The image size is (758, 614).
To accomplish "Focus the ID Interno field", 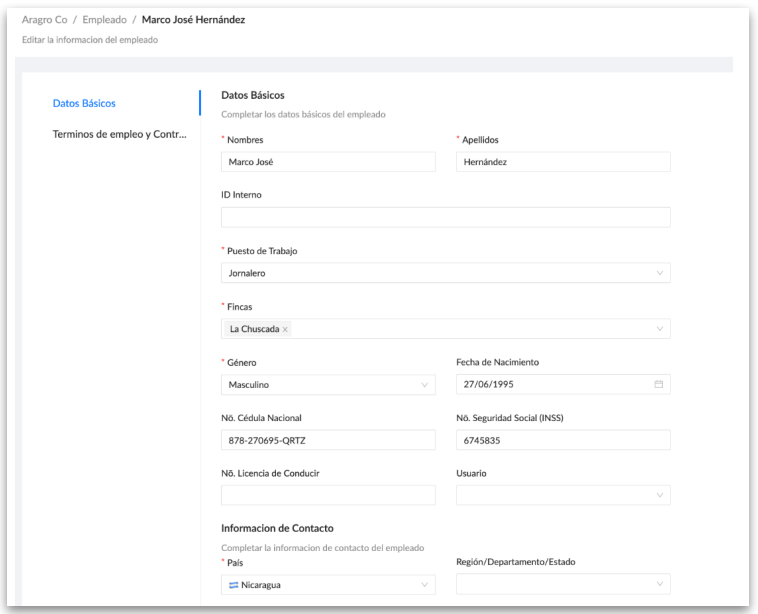I will 446,217.
